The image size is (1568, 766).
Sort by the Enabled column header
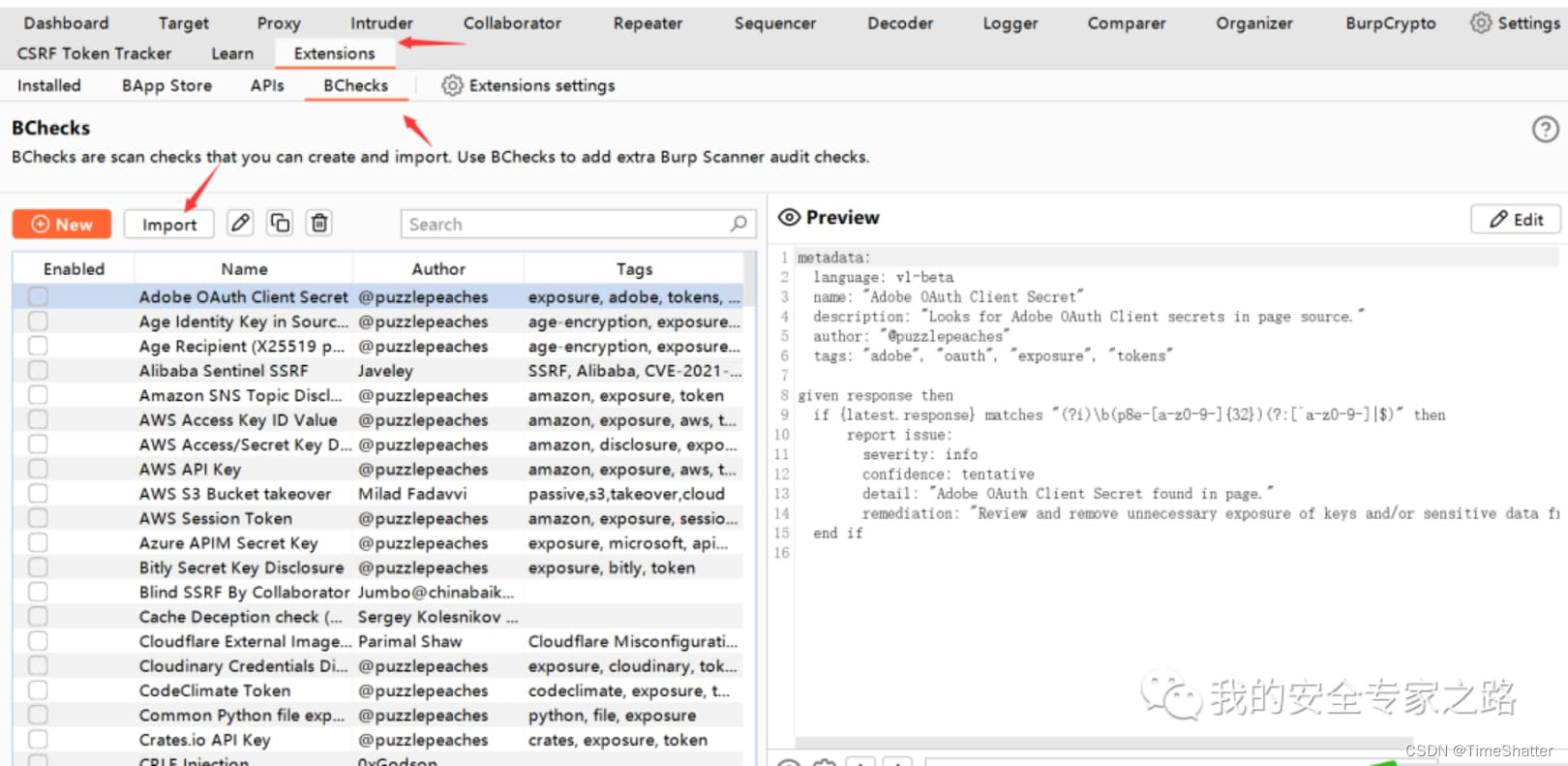(x=74, y=268)
